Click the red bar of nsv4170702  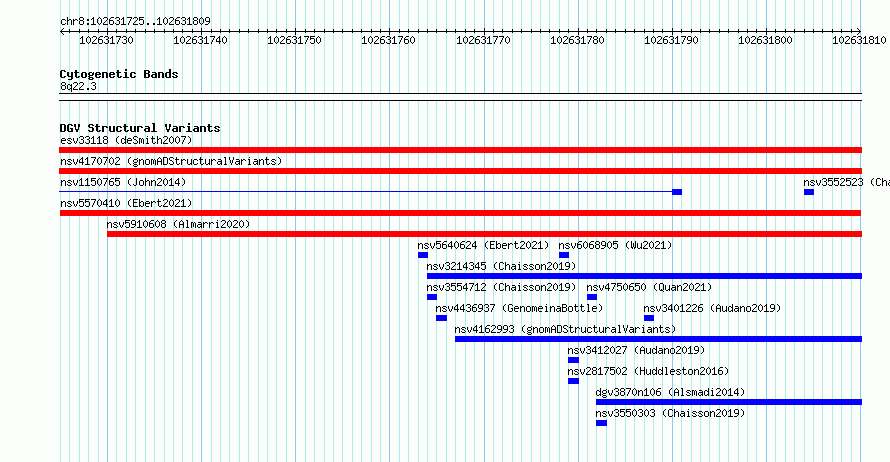pyautogui.click(x=460, y=171)
